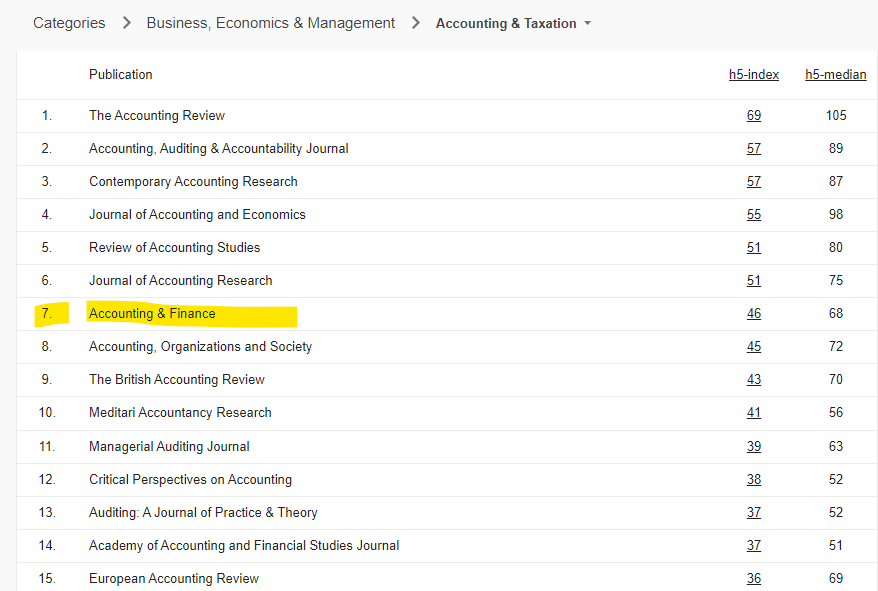878x591 pixels.
Task: Select 'Meditari Accountancy Research' name
Action: 180,413
